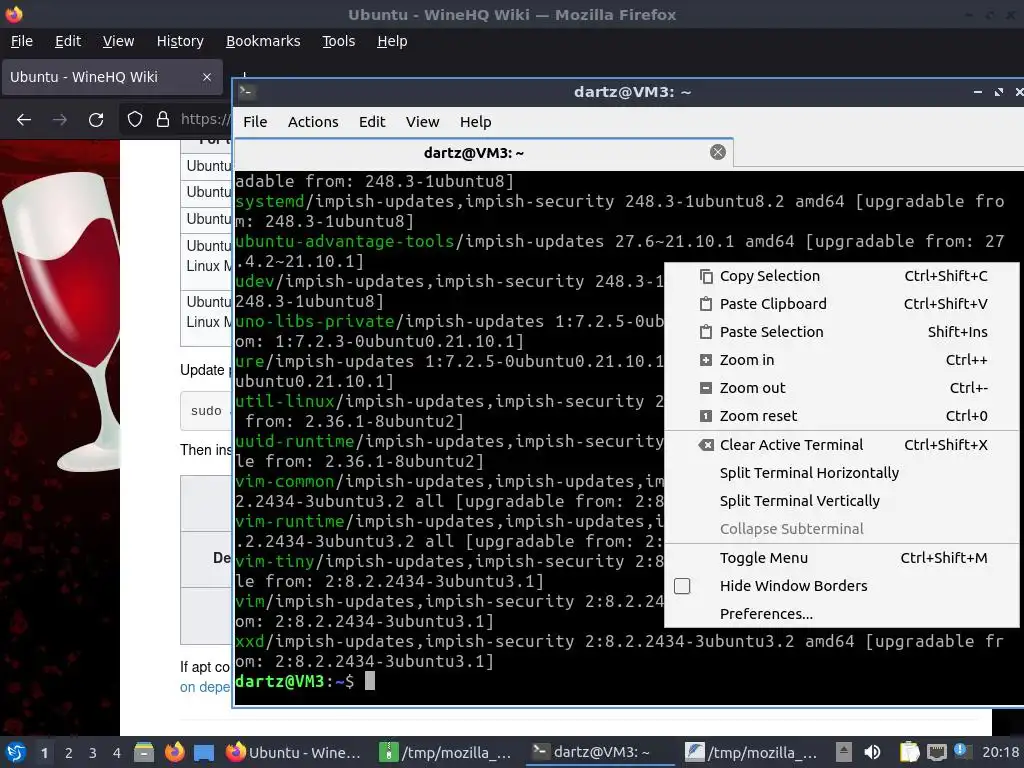Screen dimensions: 1024x768
Task: Click the terminal window title bar icon
Action: pos(246,91)
